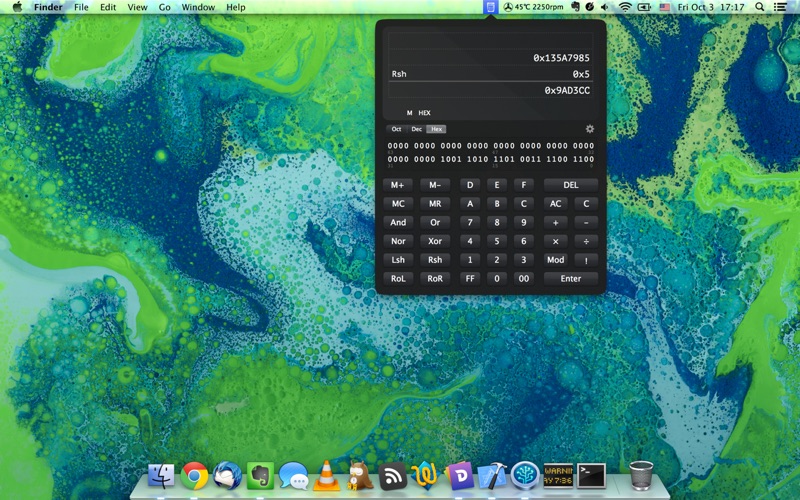Open Notification Center list icon
The width and height of the screenshot is (800, 500).
780,7
